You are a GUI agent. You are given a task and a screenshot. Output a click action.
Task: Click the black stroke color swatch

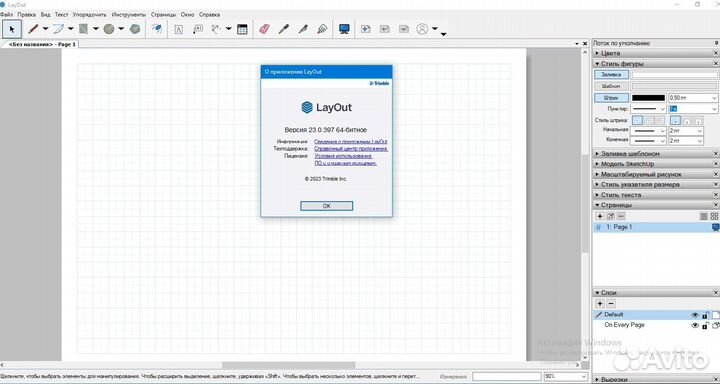click(648, 98)
